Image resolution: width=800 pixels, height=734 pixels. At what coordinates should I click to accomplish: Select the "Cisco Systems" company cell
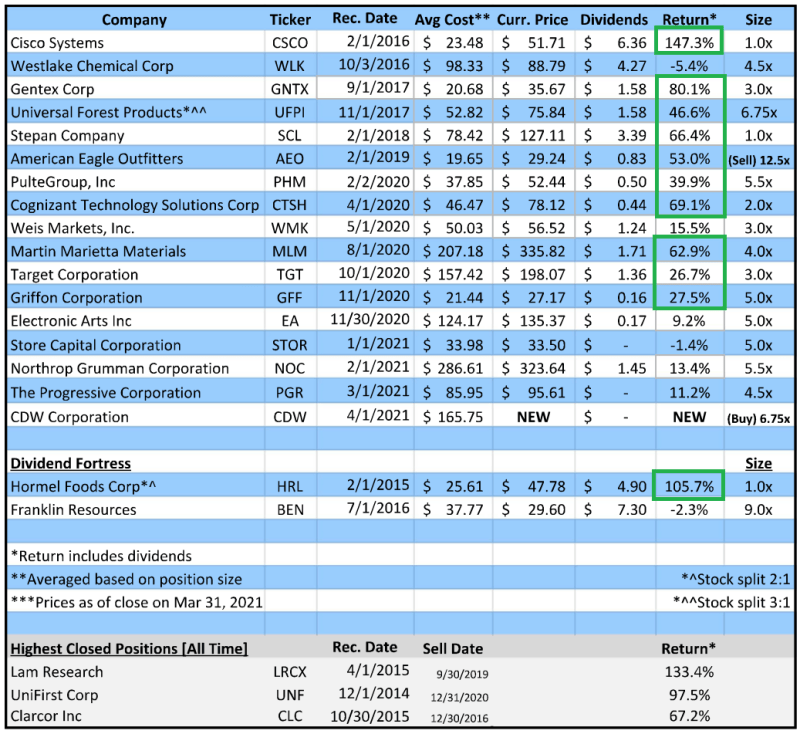coord(57,43)
